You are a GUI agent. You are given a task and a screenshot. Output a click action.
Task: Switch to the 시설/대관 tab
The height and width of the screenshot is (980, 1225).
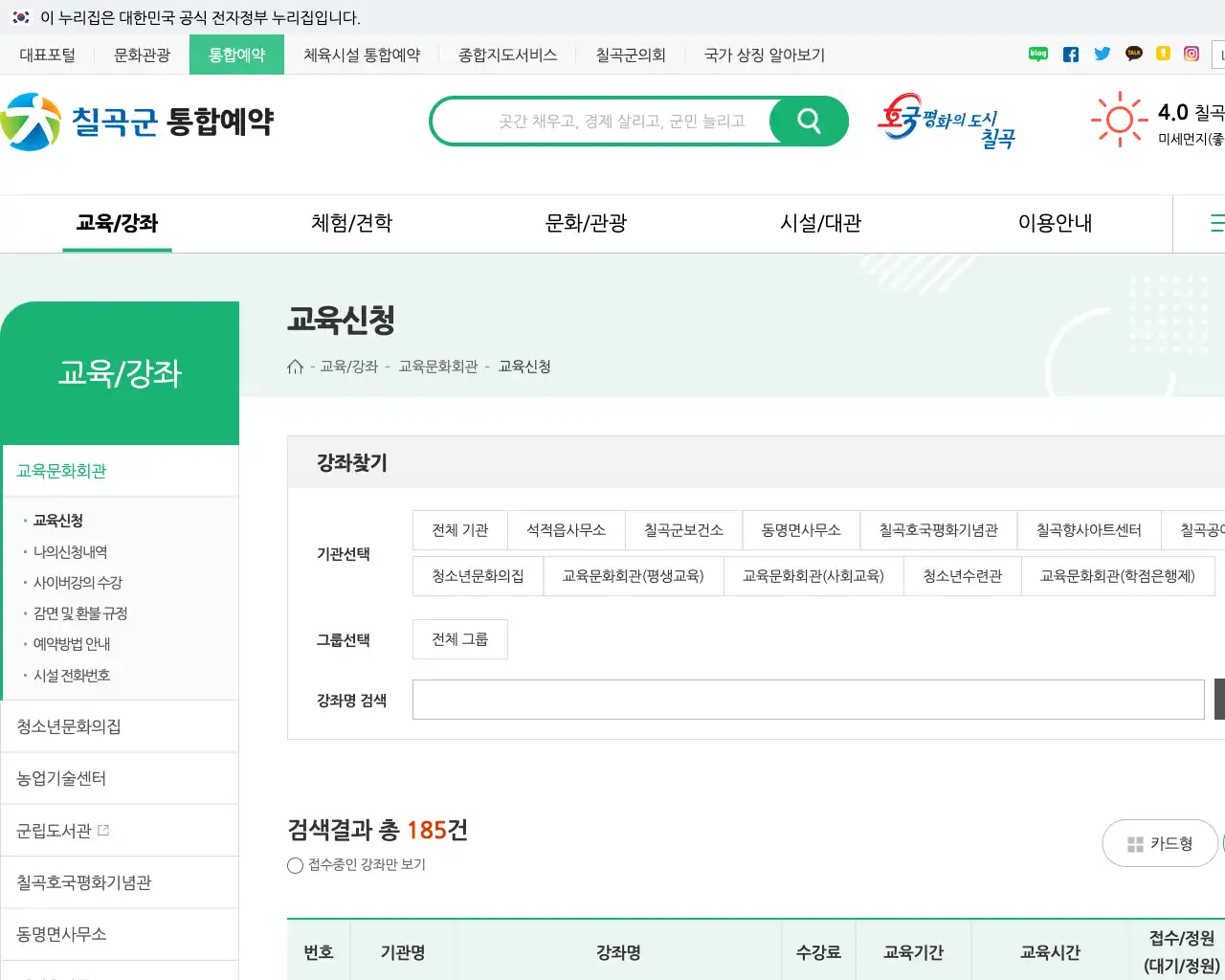(817, 223)
